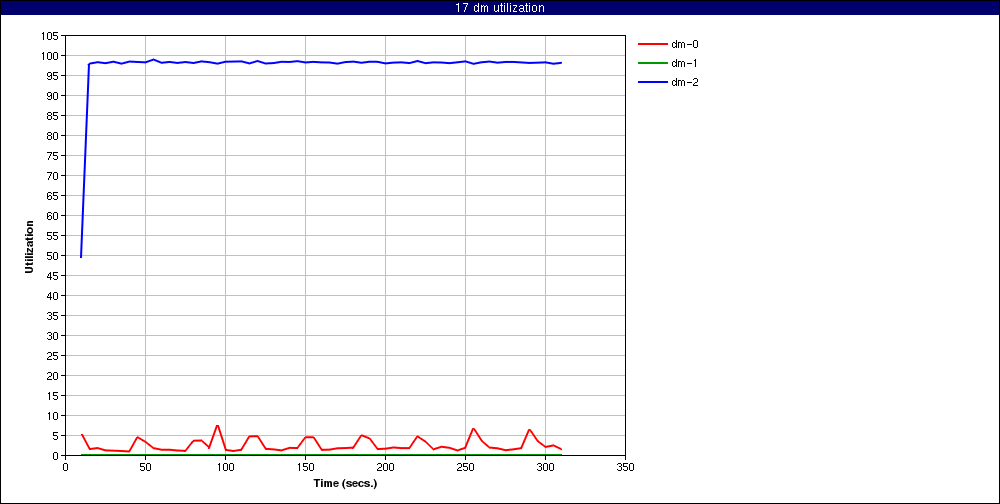1000x504 pixels.
Task: Click the green dm-1 legend line swatch
Action: [651, 63]
